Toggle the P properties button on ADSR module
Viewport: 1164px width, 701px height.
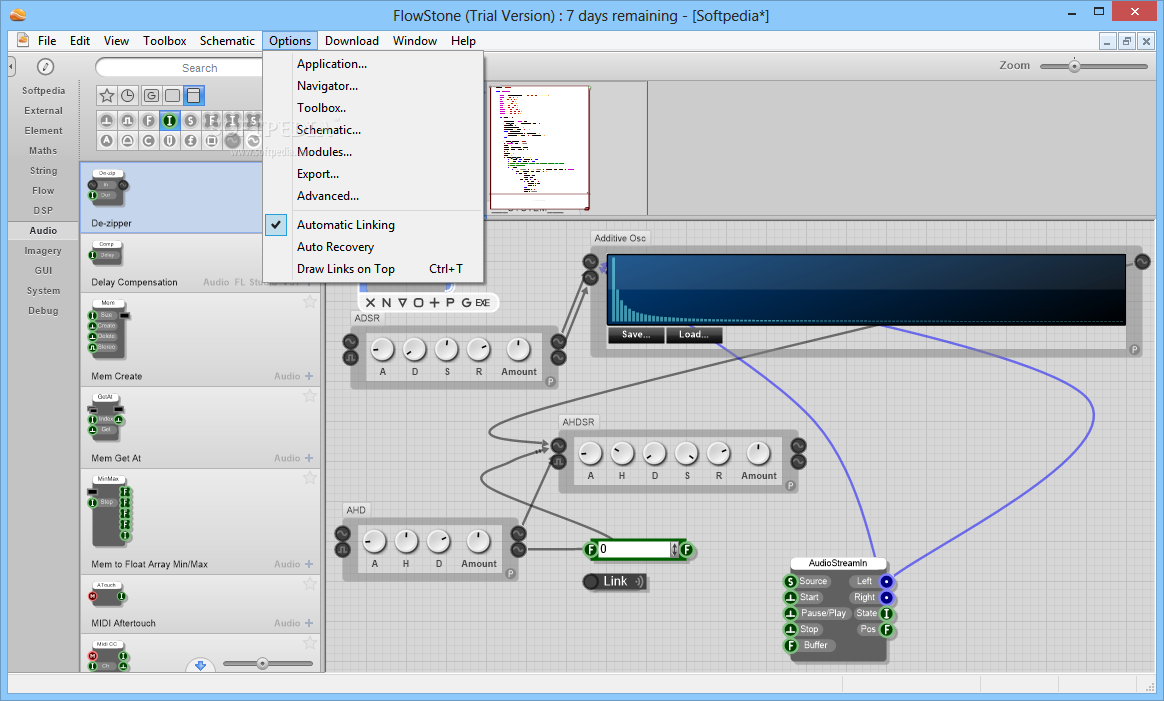click(550, 382)
